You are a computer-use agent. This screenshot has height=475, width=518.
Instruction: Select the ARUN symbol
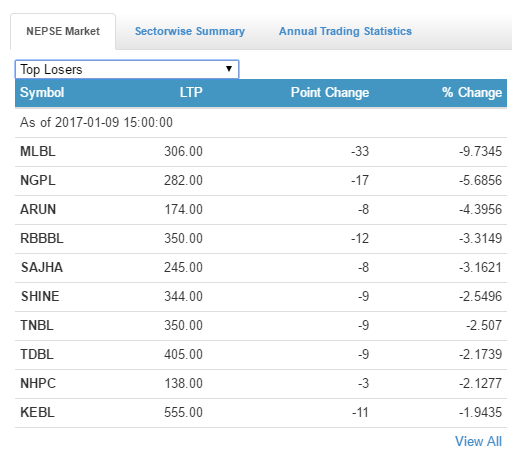click(x=38, y=209)
